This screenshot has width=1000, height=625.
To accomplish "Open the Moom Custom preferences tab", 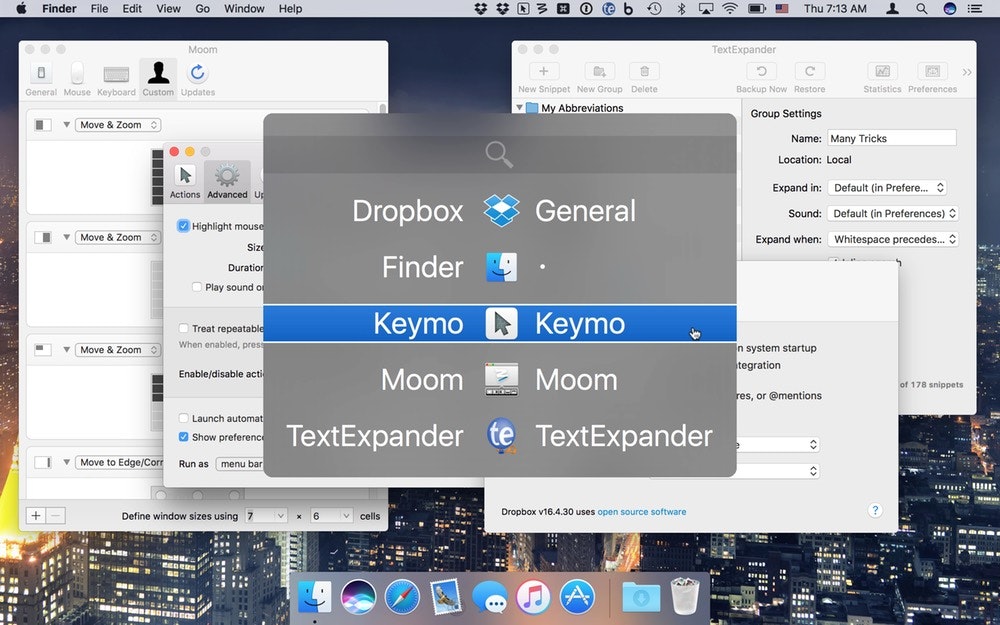I will point(158,79).
